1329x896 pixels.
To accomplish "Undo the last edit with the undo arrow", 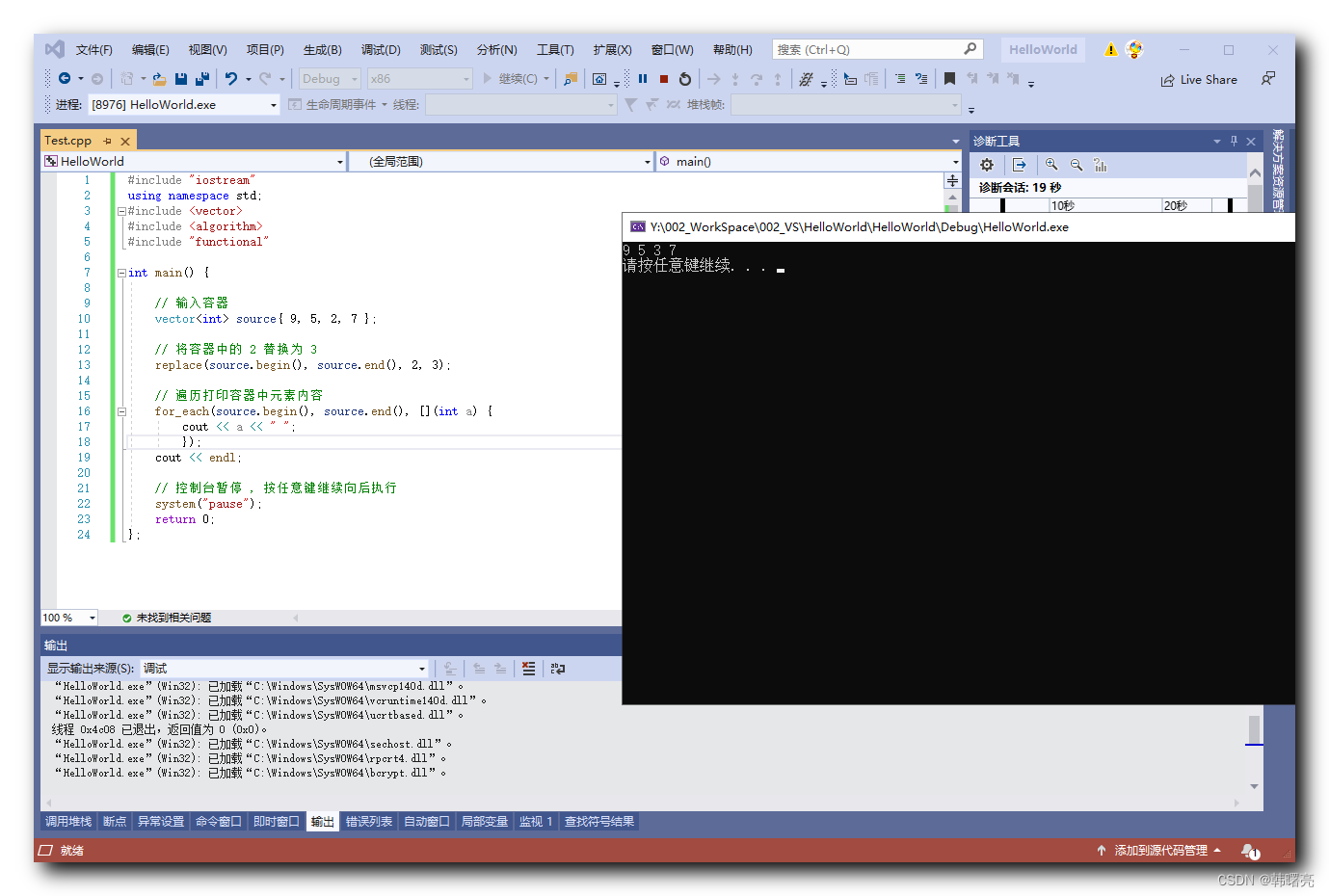I will 231,79.
